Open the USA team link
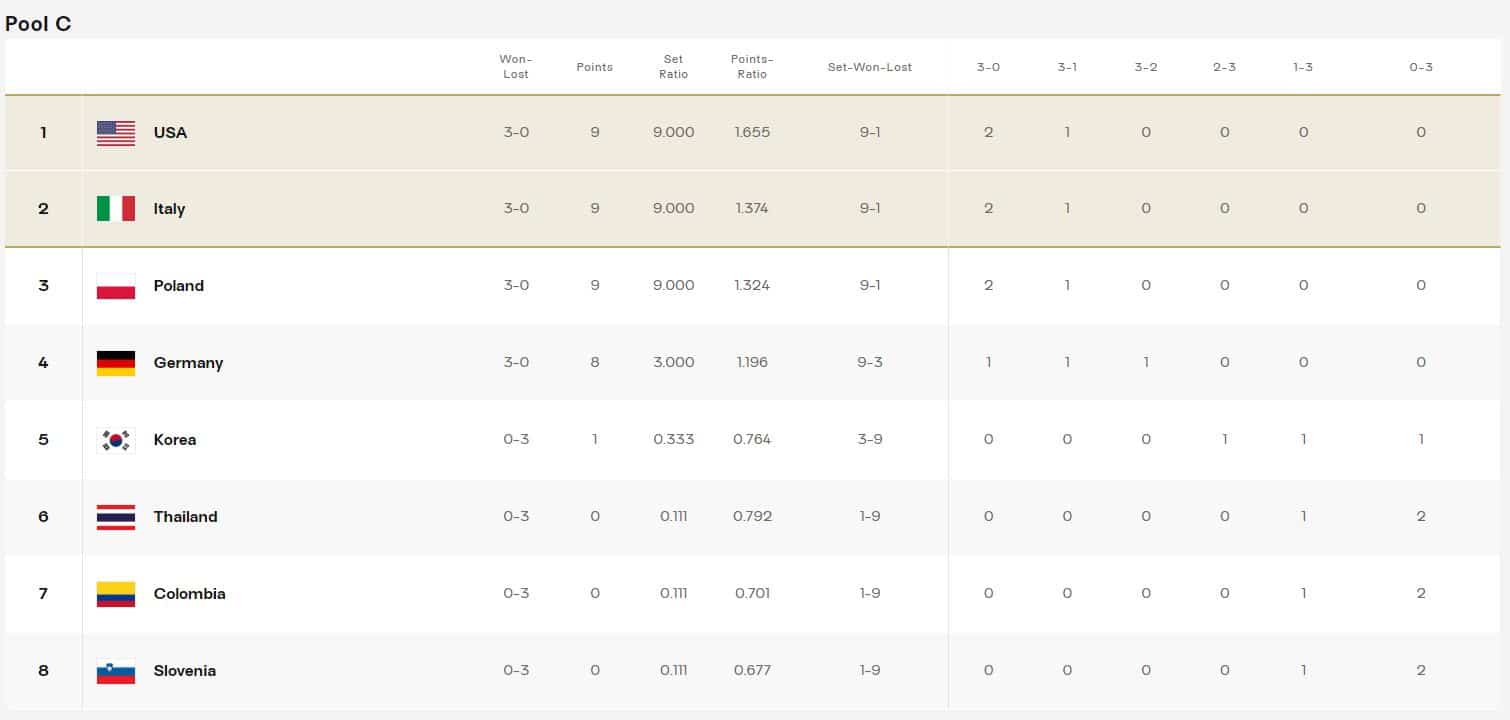1510x720 pixels. [170, 133]
